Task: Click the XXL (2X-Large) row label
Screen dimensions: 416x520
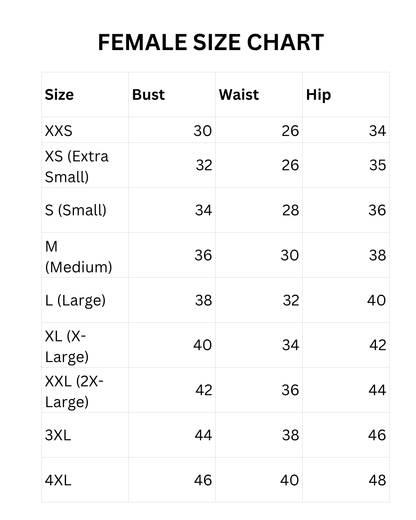Action: (x=74, y=391)
